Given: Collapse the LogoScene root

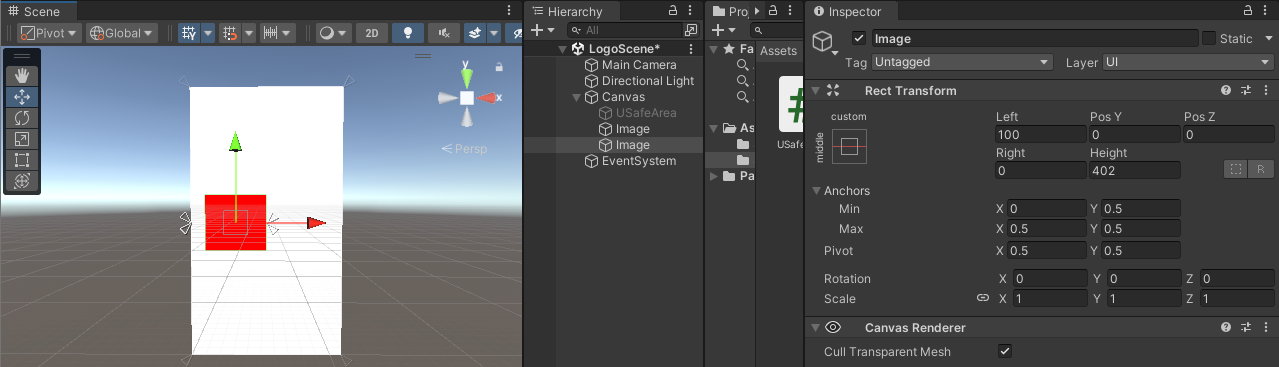Looking at the screenshot, I should [x=563, y=49].
